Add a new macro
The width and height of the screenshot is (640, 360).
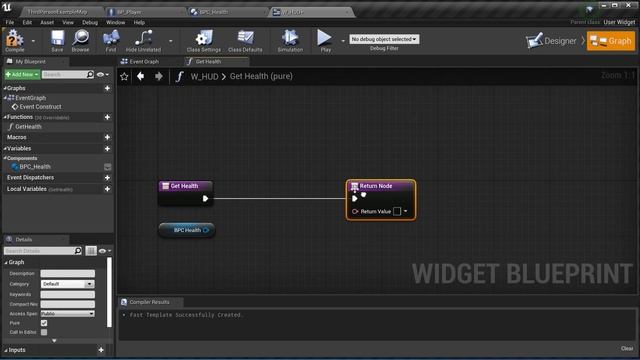pyautogui.click(x=107, y=137)
